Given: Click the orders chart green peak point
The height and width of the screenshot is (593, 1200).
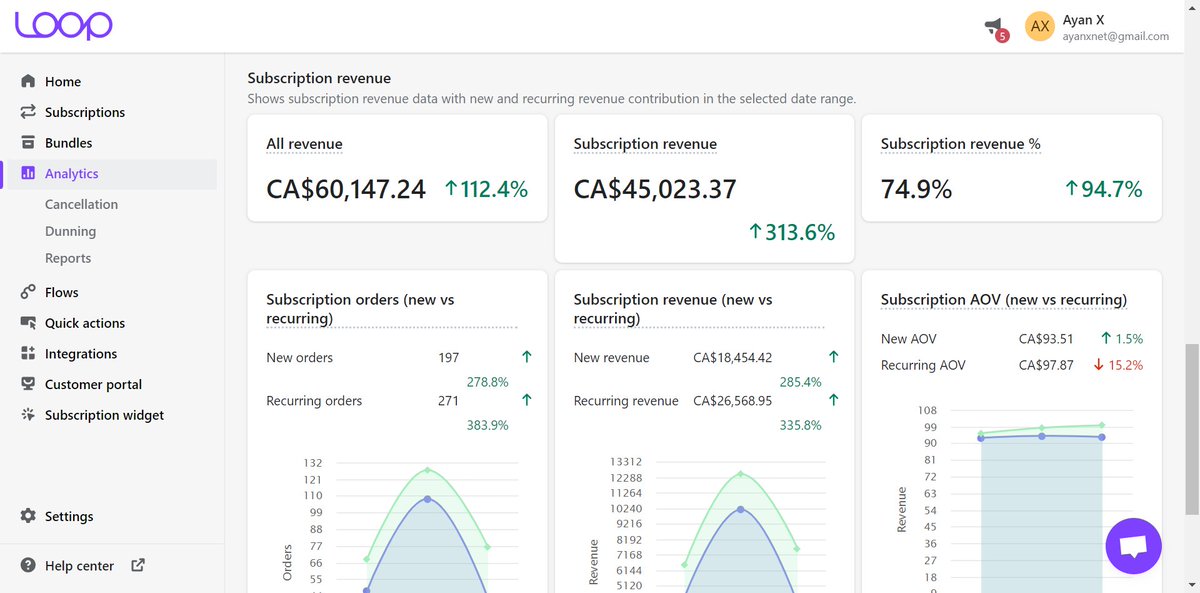Looking at the screenshot, I should point(427,469).
